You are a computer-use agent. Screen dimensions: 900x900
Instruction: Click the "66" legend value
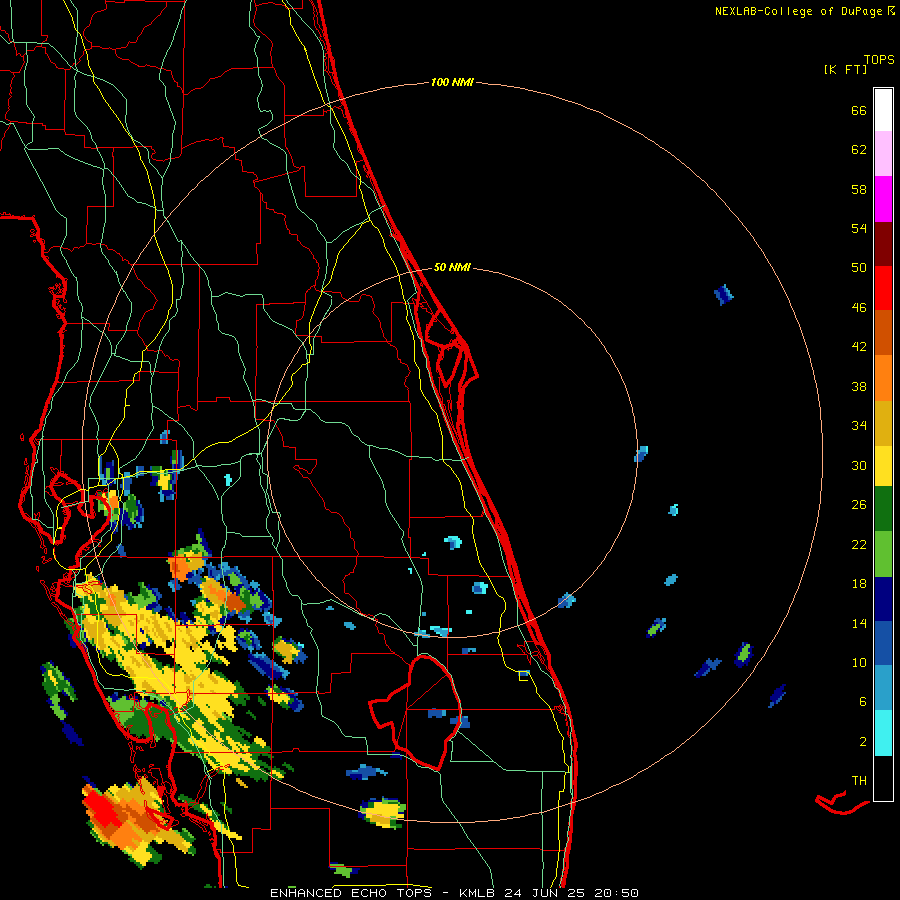[859, 110]
